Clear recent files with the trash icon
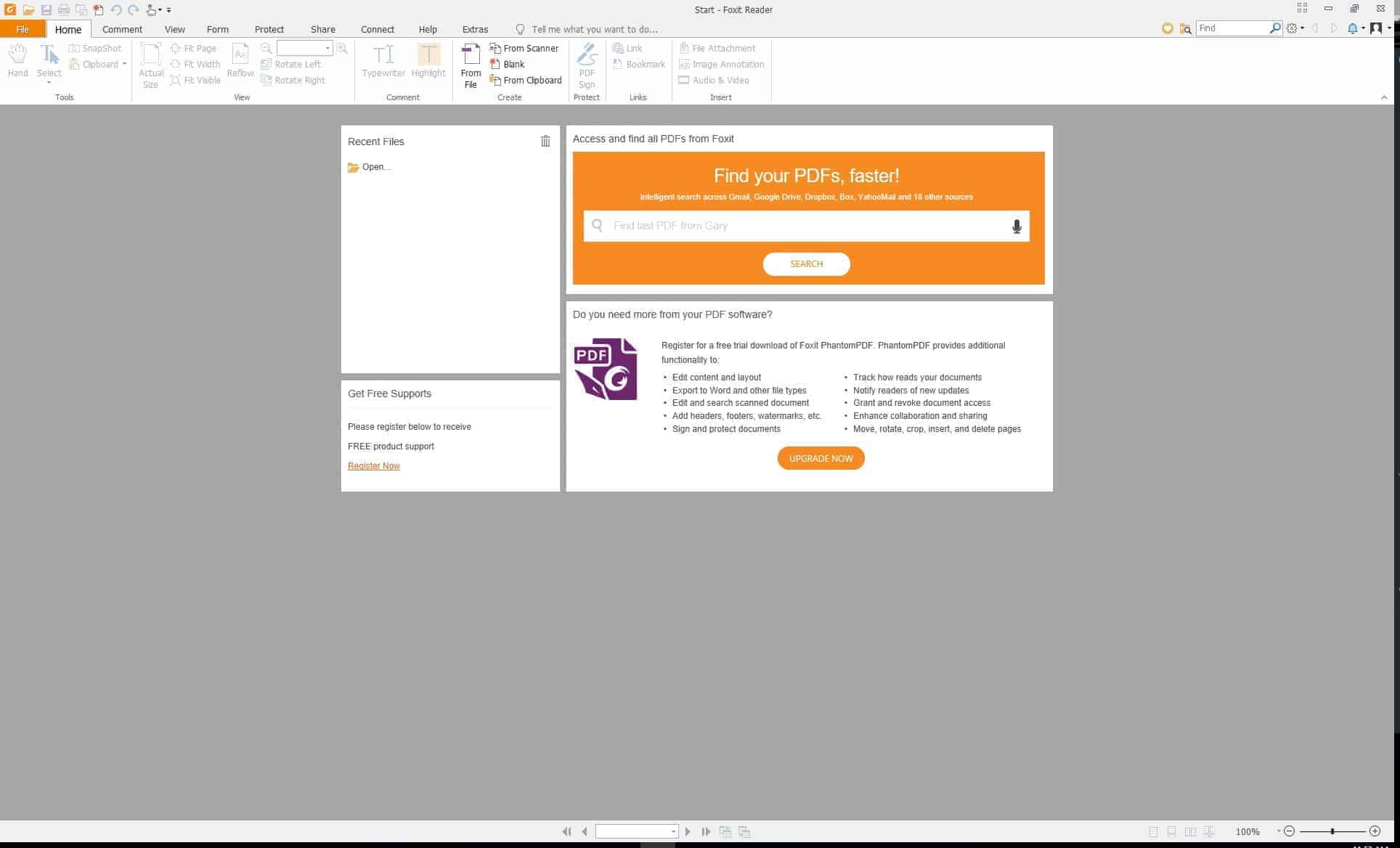This screenshot has width=1400, height=848. (545, 141)
